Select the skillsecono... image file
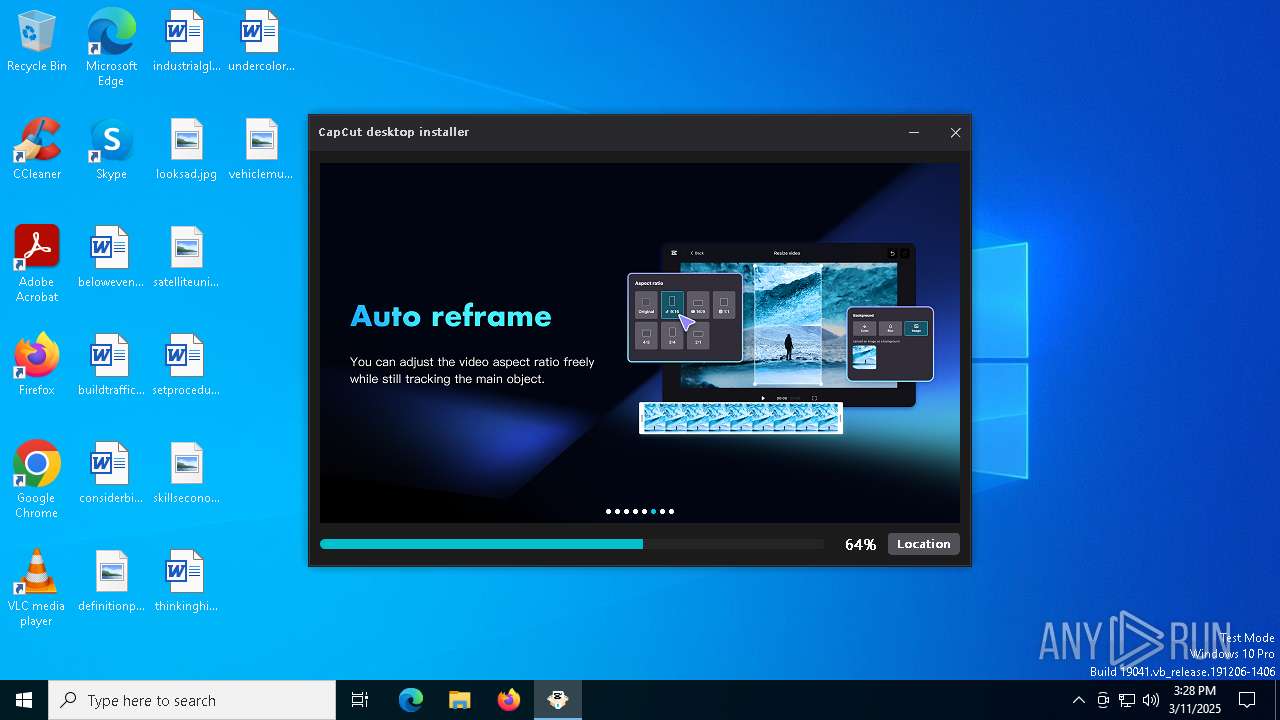This screenshot has height=720, width=1280. tap(186, 473)
